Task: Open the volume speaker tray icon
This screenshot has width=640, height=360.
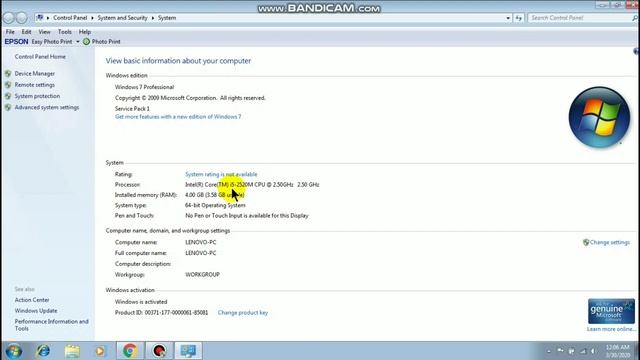Action: 593,351
